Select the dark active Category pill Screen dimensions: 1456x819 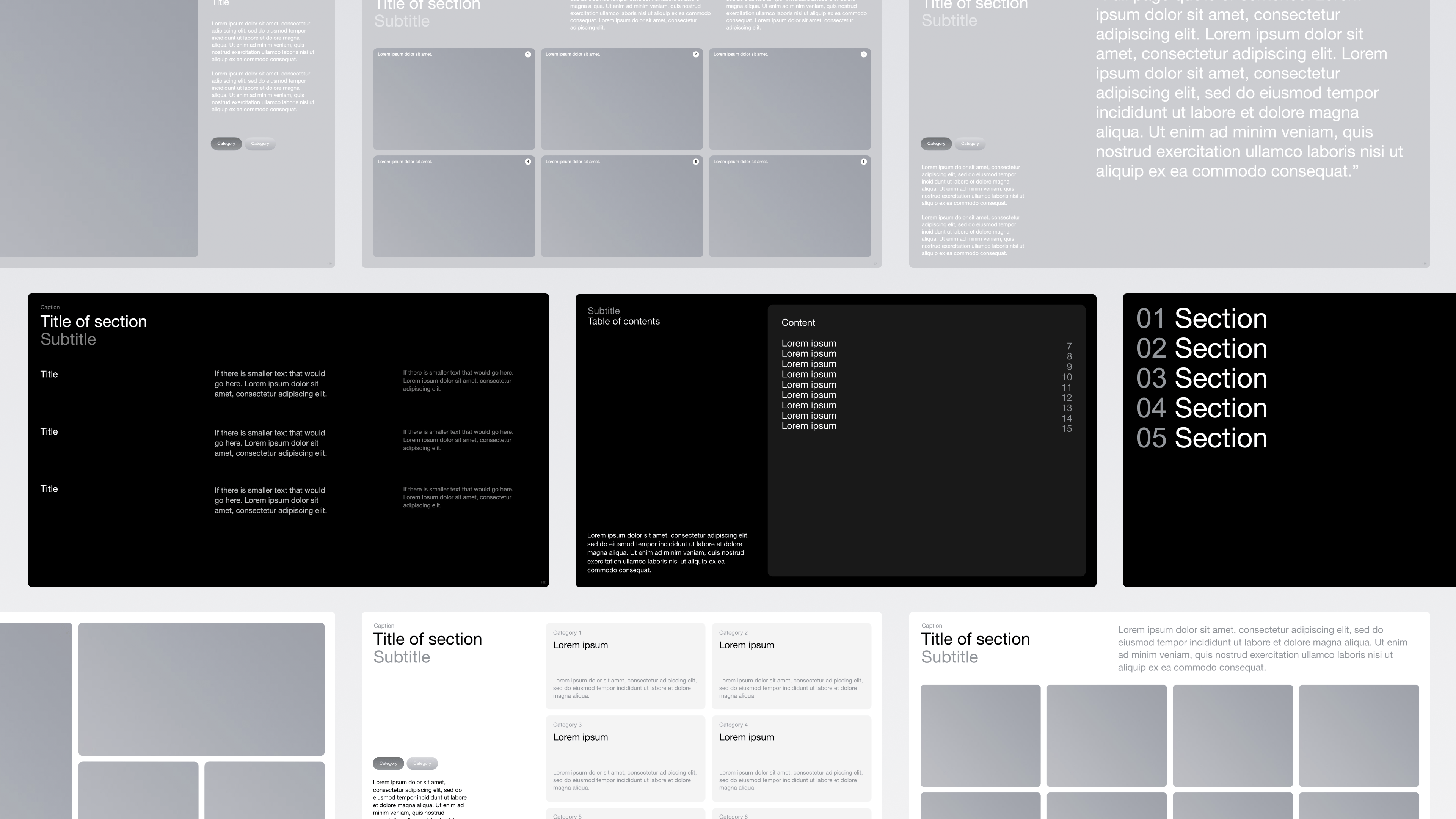(x=226, y=144)
